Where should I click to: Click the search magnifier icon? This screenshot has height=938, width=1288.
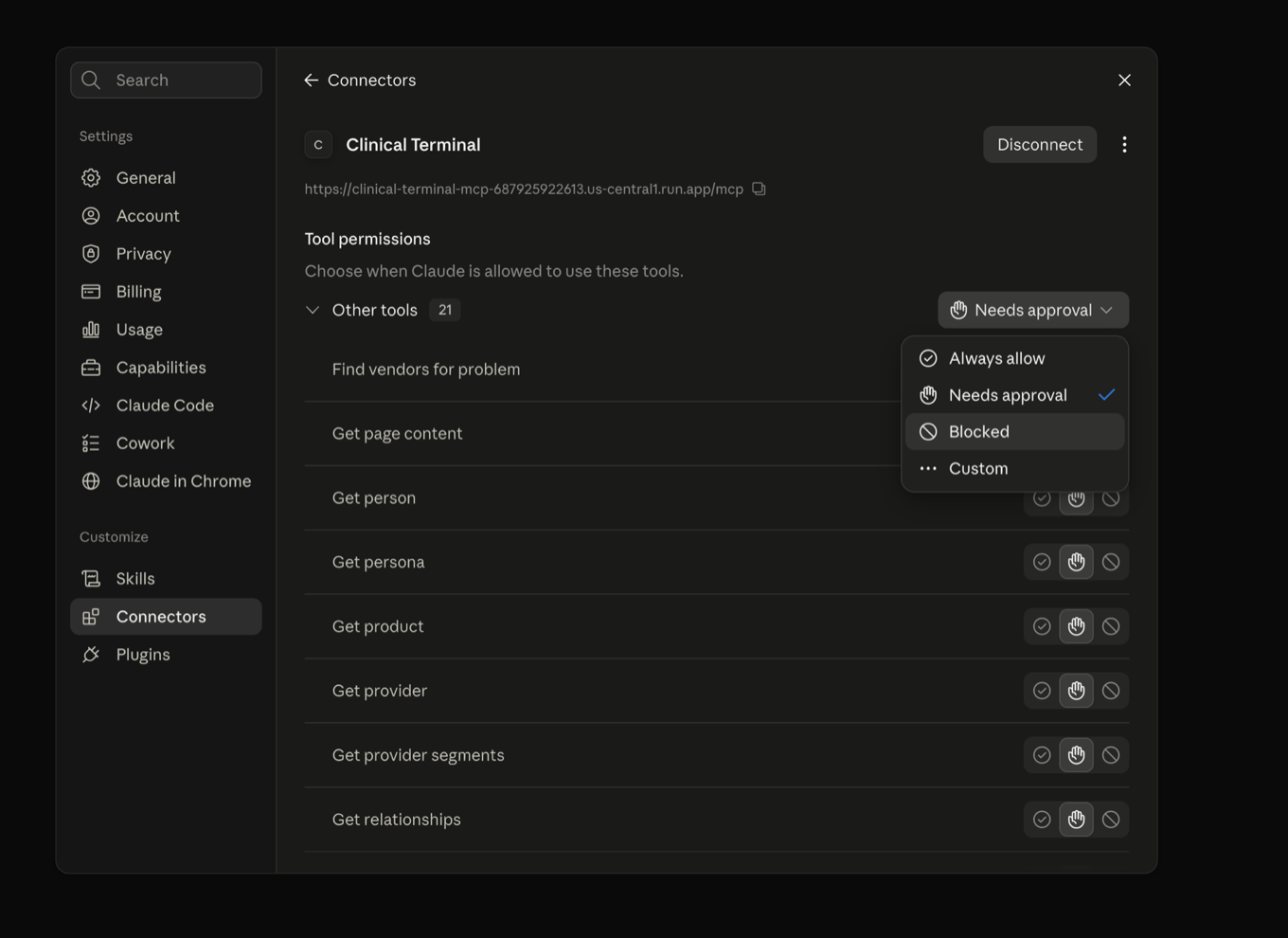(91, 80)
